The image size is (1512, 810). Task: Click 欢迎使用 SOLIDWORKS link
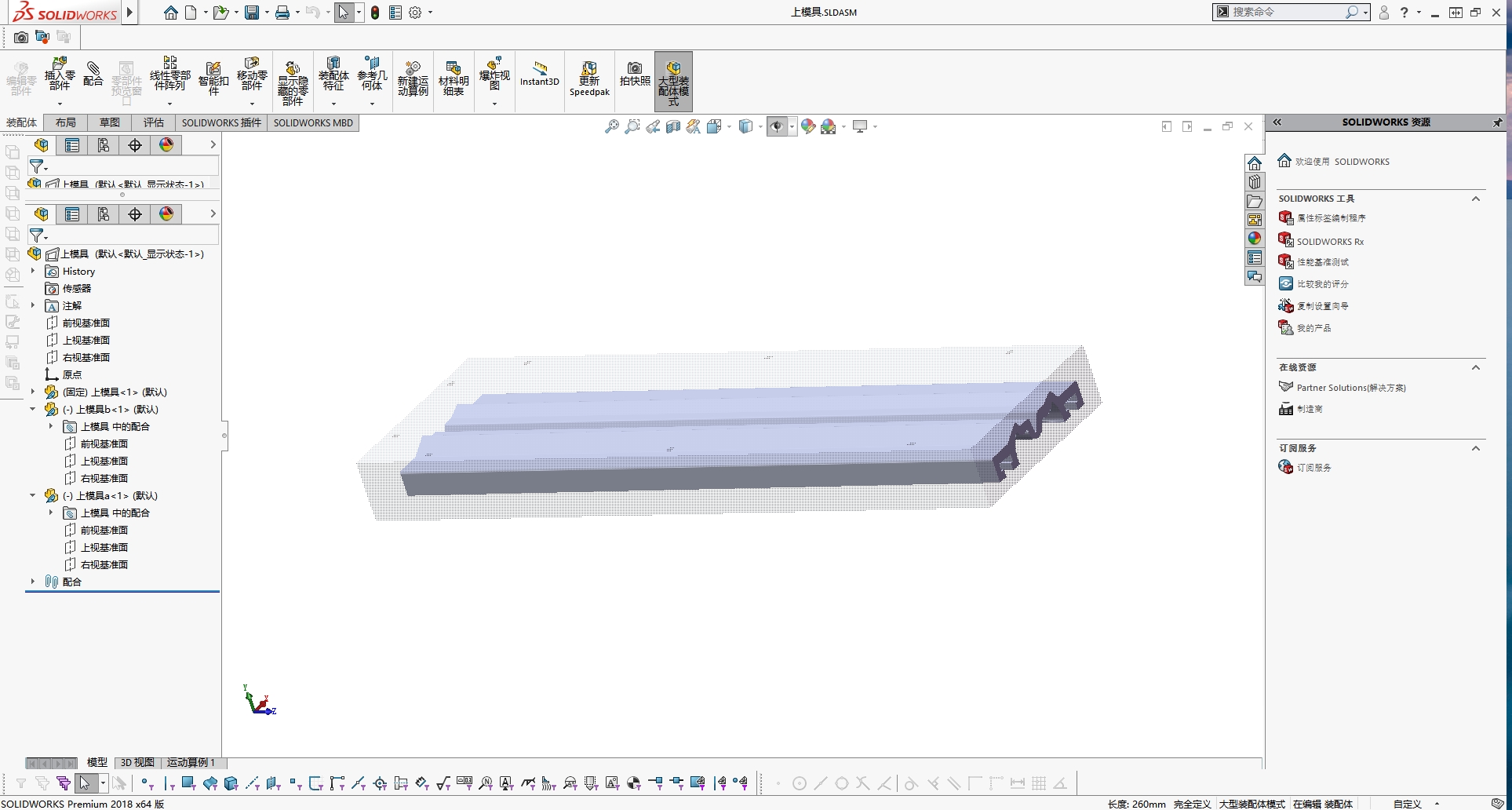pos(1342,162)
